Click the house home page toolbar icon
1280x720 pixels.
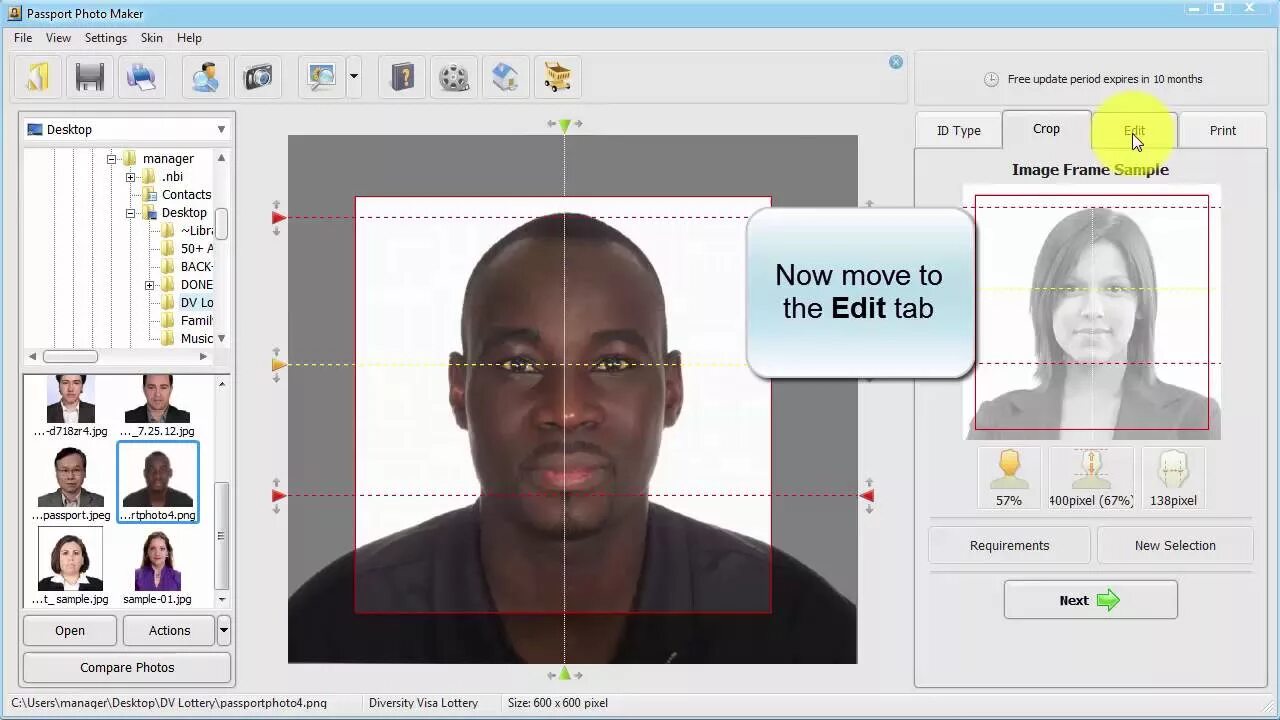pyautogui.click(x=506, y=77)
